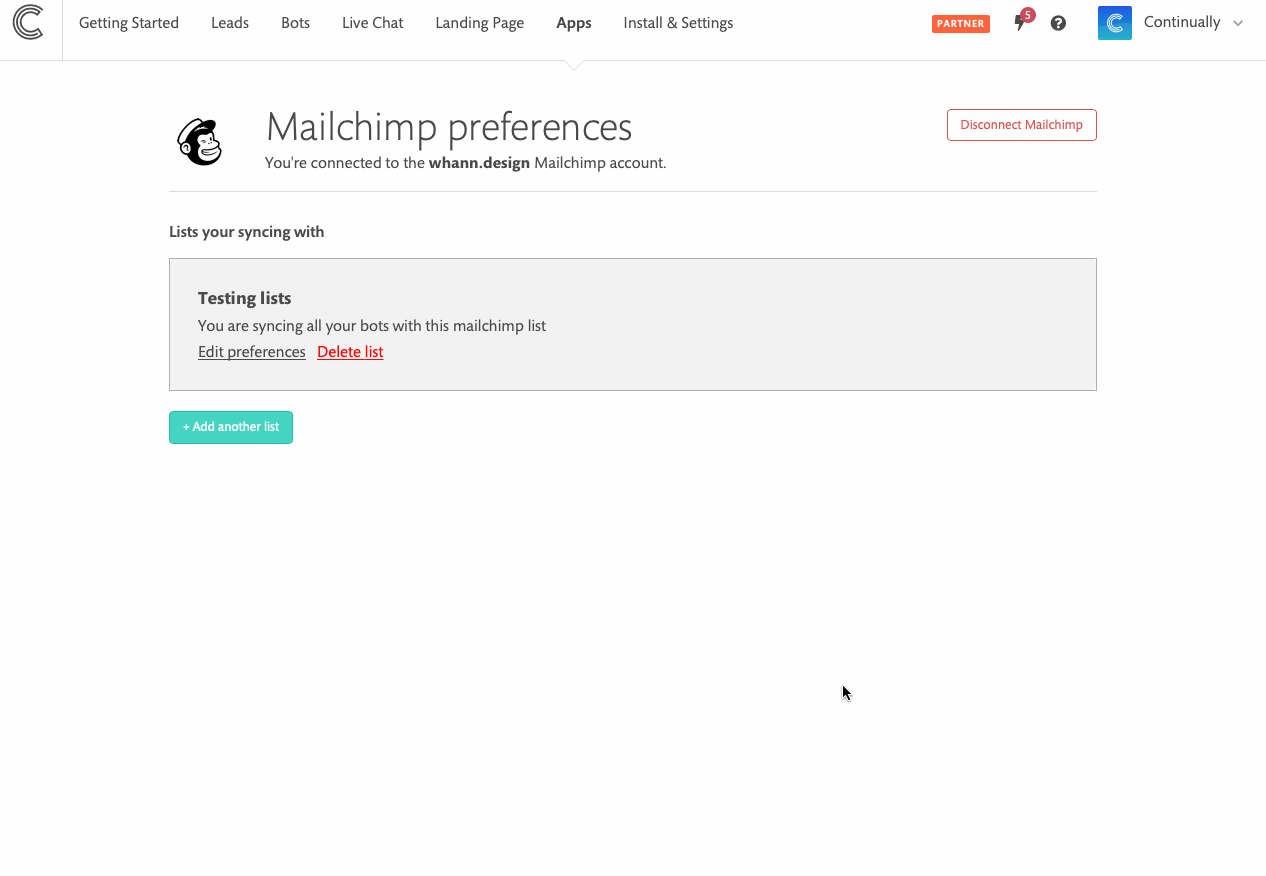Open the Bots menu item

pos(295,22)
